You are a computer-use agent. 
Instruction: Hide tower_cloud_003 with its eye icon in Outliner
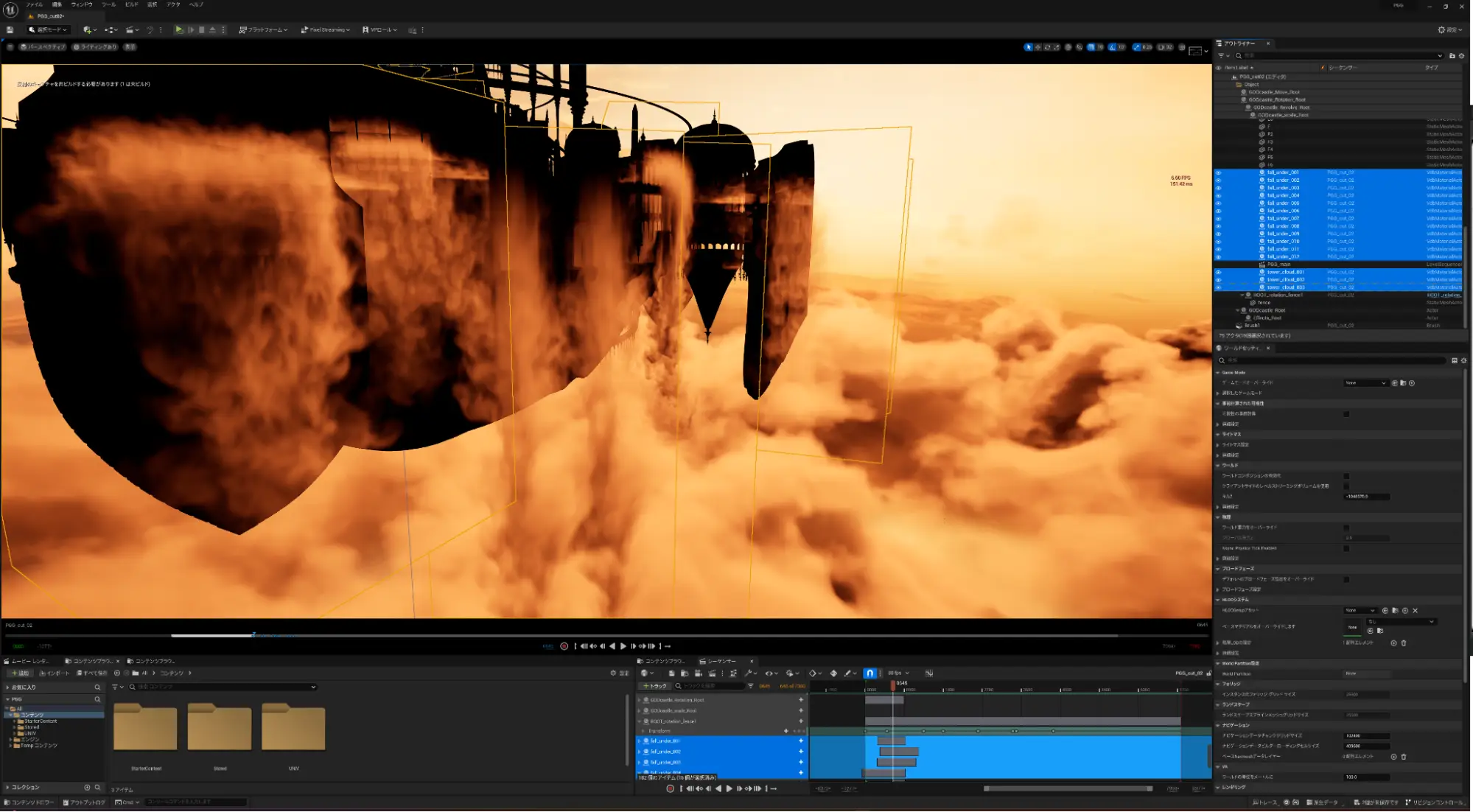click(x=1218, y=287)
